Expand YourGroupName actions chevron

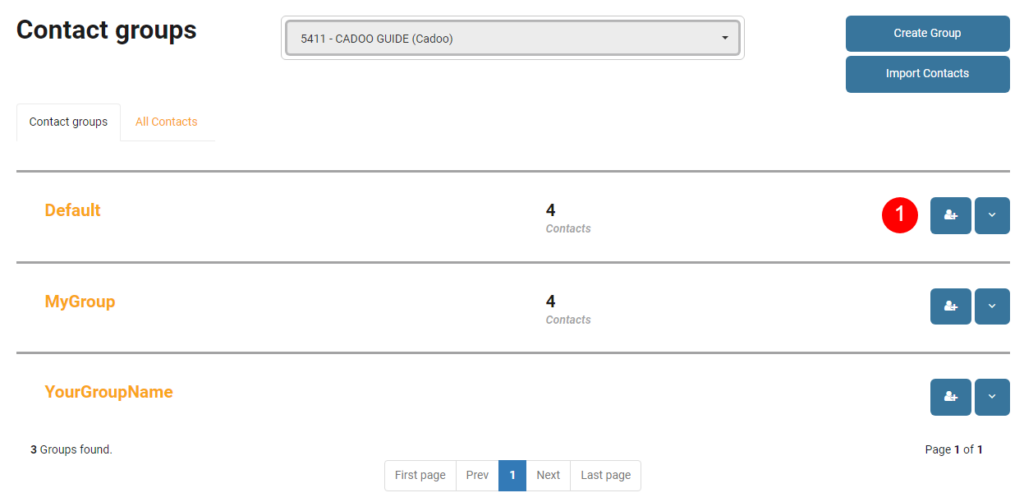(x=992, y=397)
